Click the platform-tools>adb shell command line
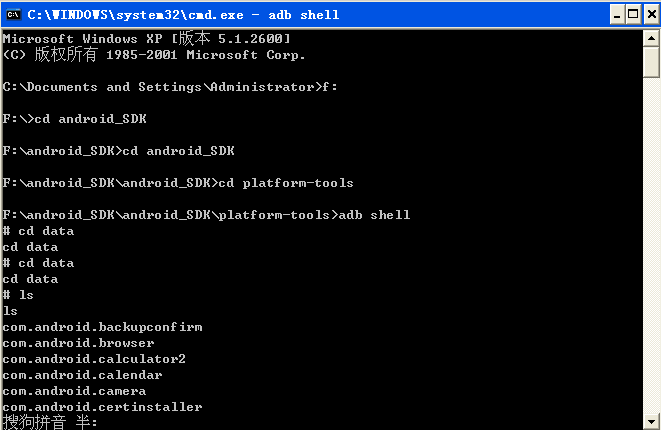Viewport: 661px width, 430px height. click(206, 215)
